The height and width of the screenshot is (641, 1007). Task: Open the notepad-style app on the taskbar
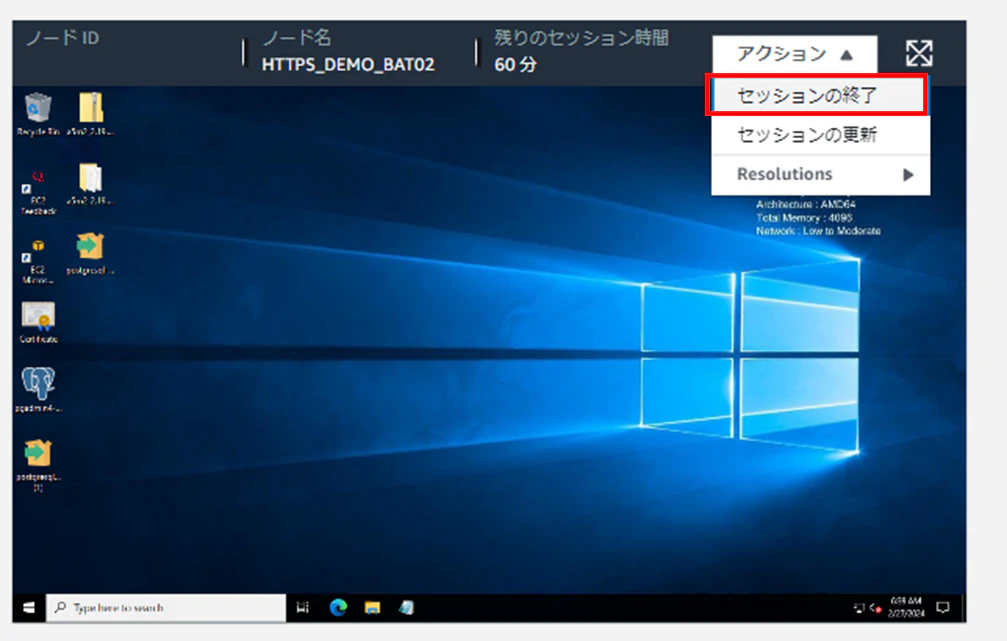click(407, 608)
